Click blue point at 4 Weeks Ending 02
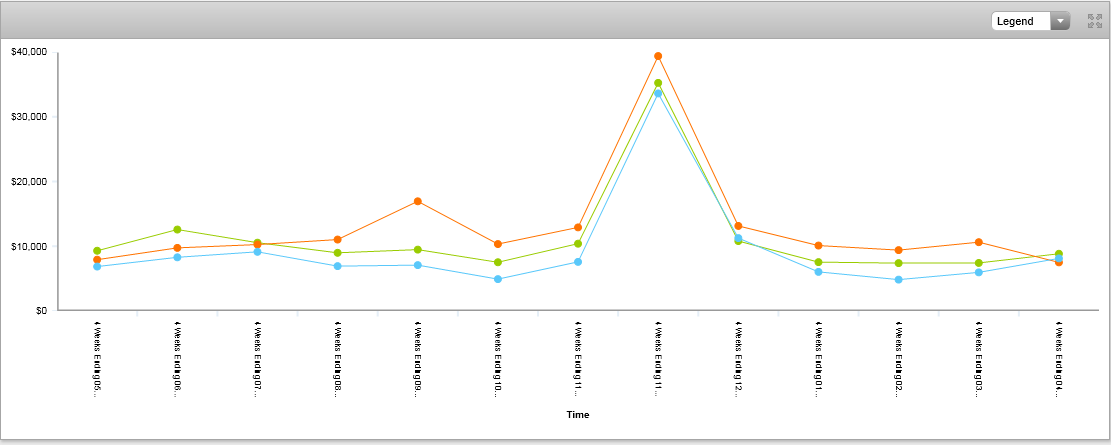 899,280
